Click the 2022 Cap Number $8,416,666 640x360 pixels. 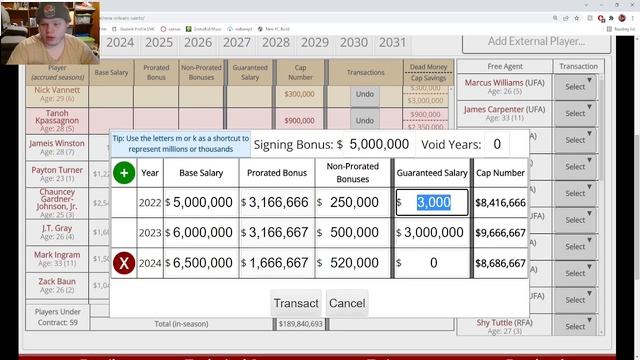(x=500, y=202)
